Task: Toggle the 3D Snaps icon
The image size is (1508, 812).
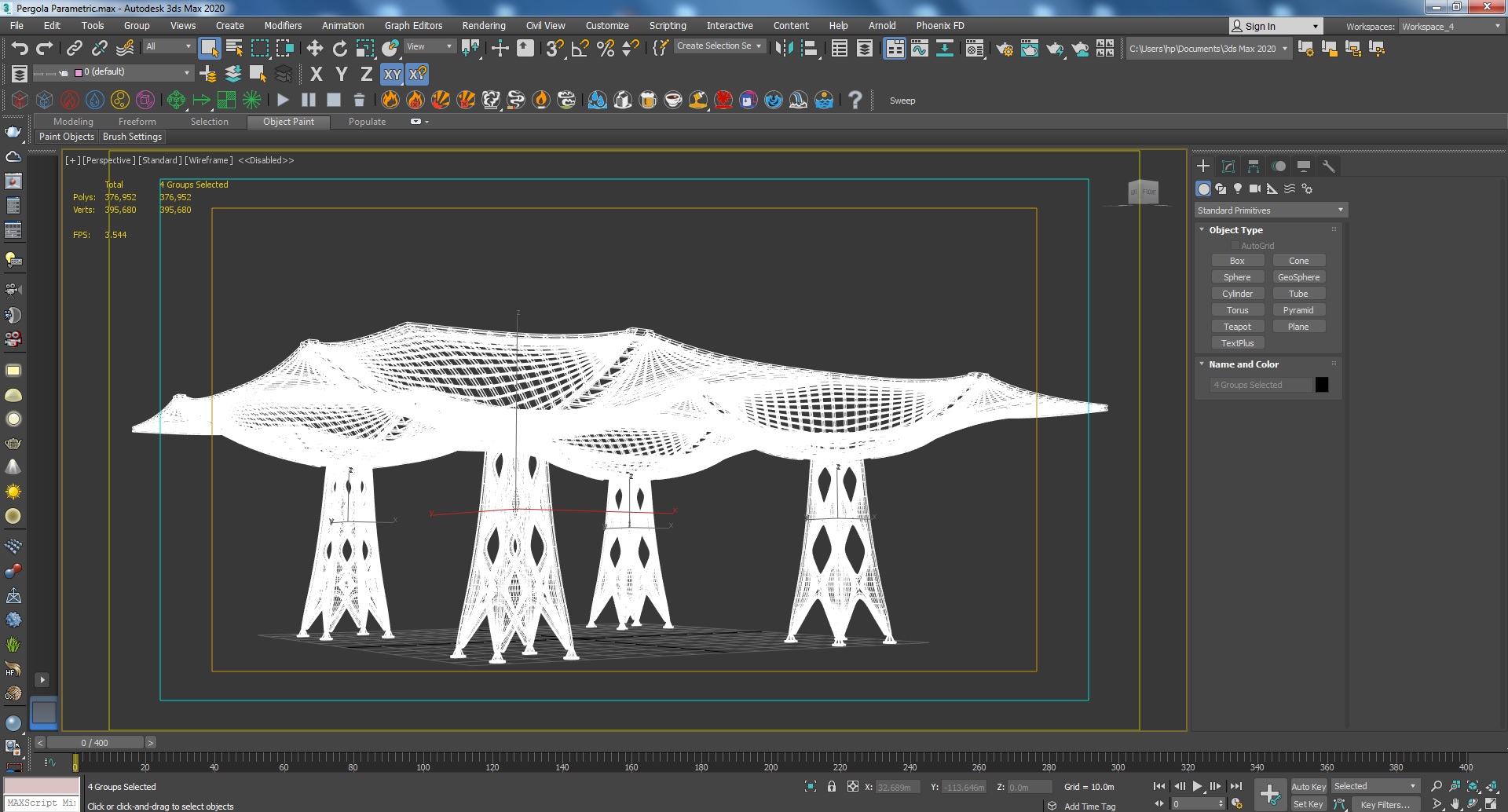Action: (555, 49)
